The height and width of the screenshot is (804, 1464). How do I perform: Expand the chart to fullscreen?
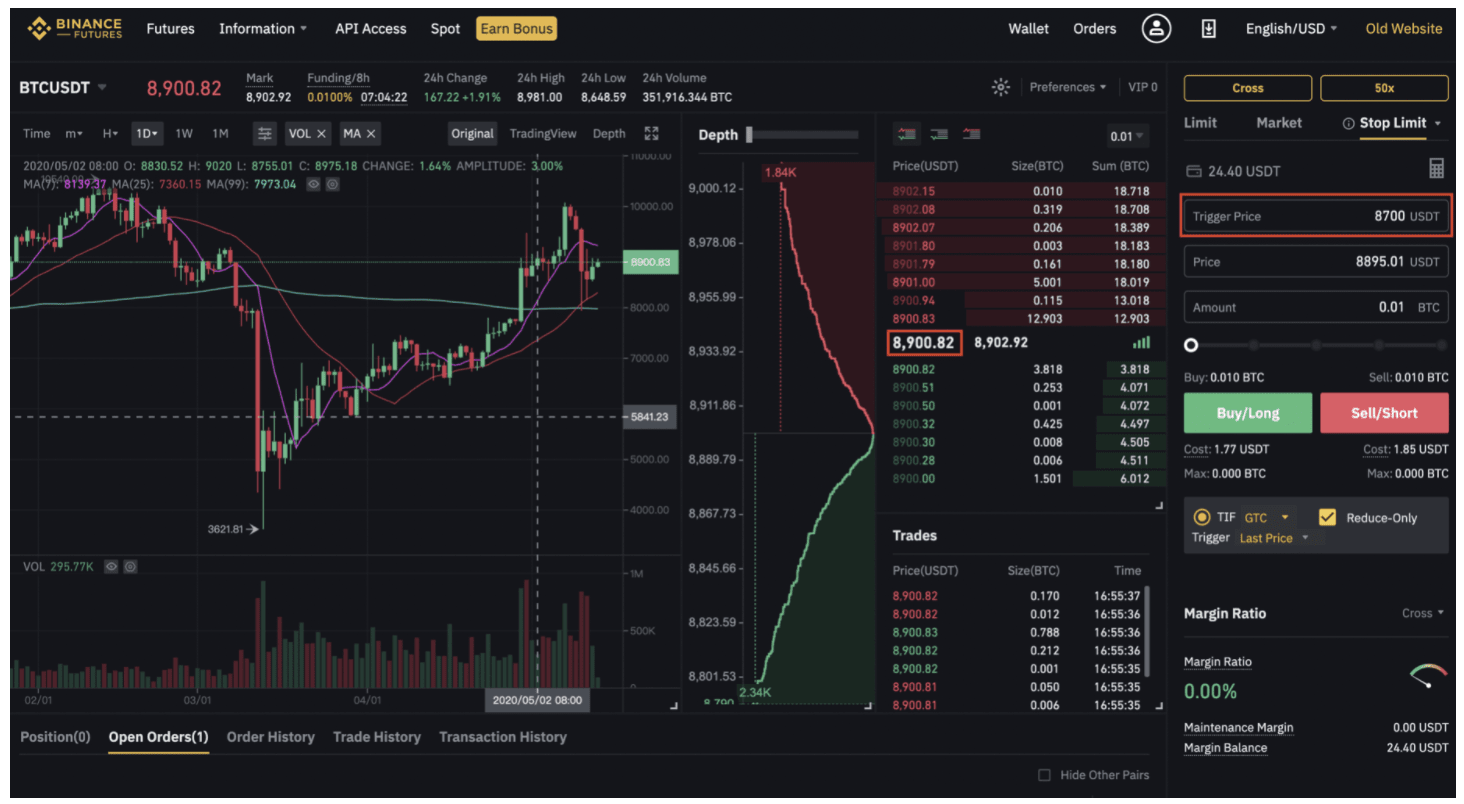pyautogui.click(x=652, y=133)
